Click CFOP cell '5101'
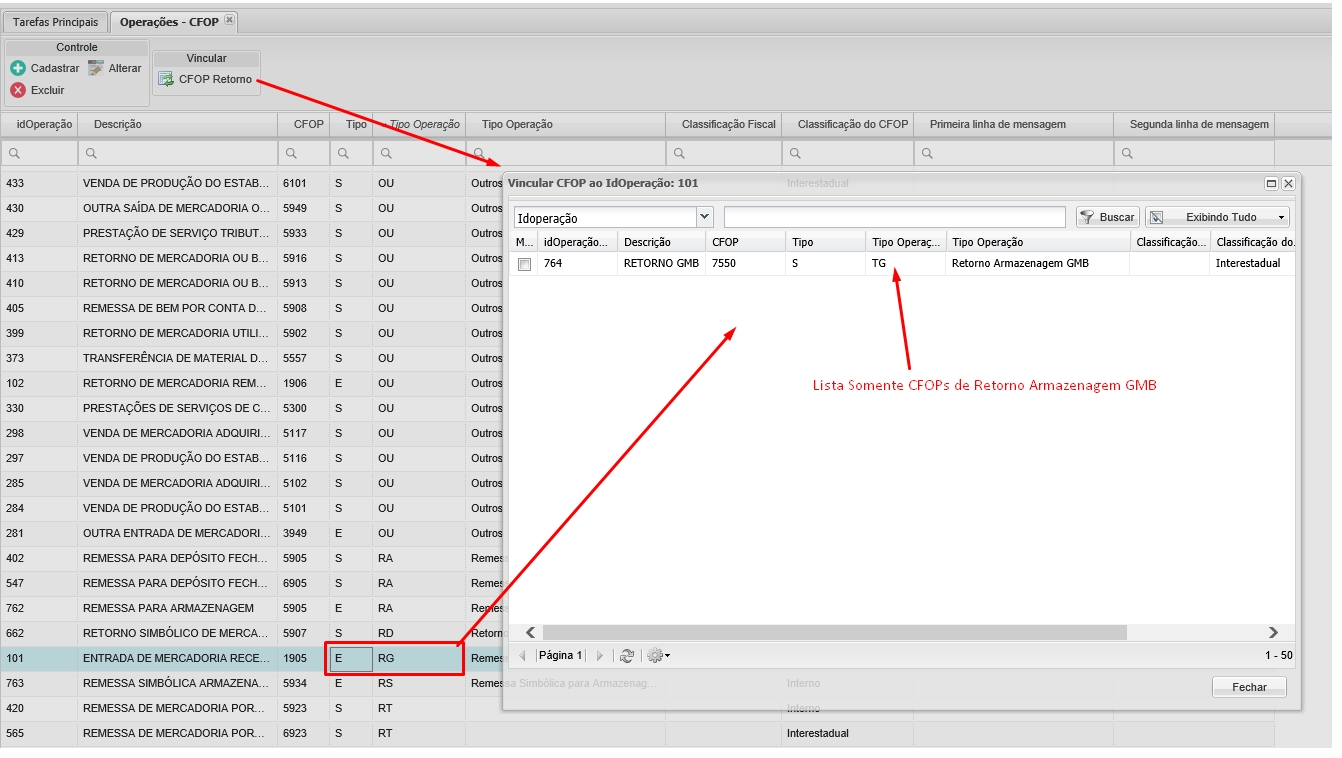 (304, 508)
